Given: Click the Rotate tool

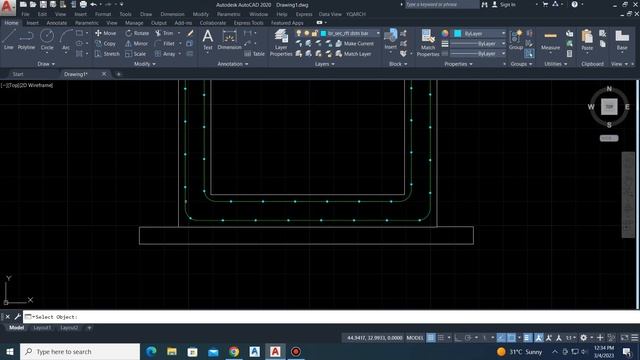Looking at the screenshot, I should point(137,33).
